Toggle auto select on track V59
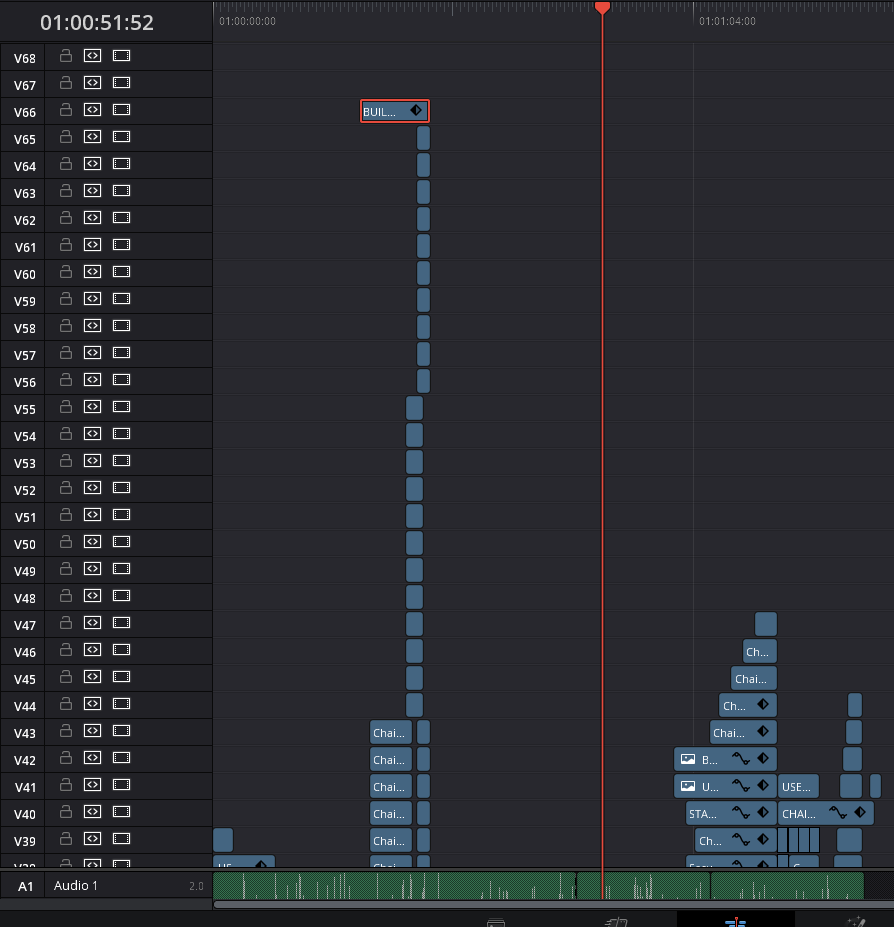 click(92, 299)
